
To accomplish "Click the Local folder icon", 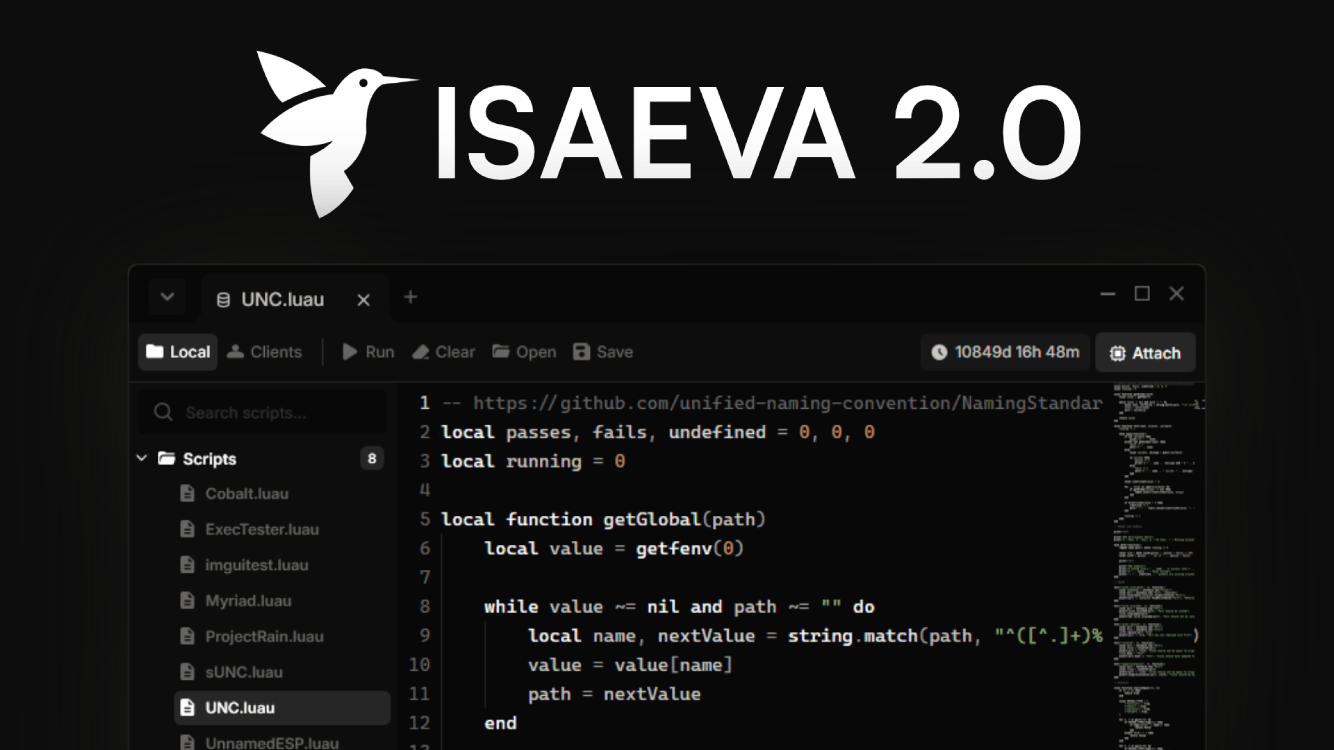I will pyautogui.click(x=154, y=352).
